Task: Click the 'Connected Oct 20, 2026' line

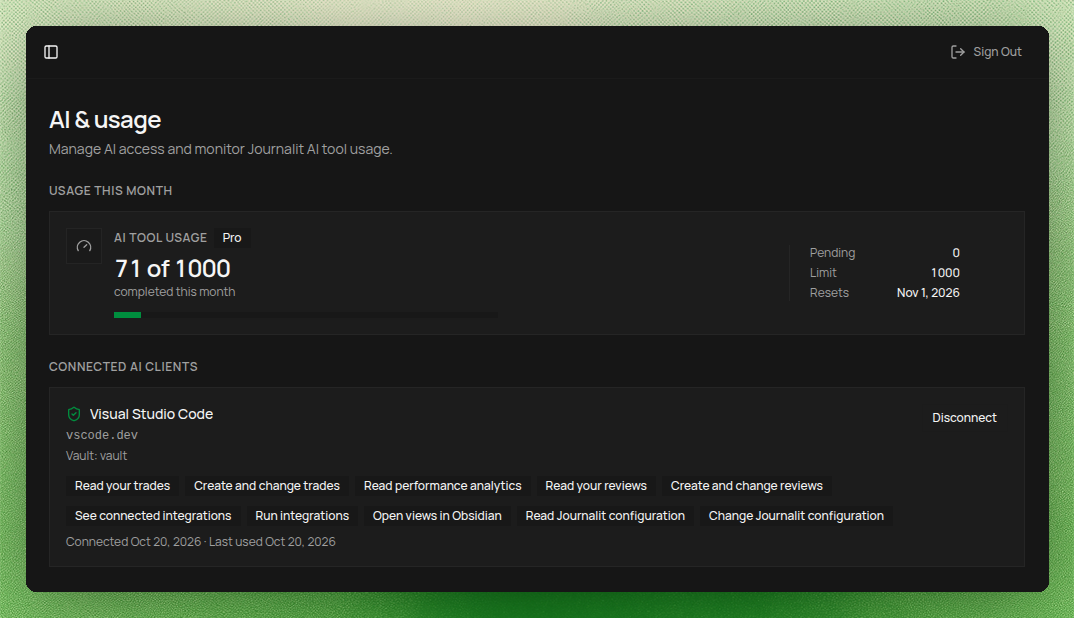Action: (x=201, y=542)
